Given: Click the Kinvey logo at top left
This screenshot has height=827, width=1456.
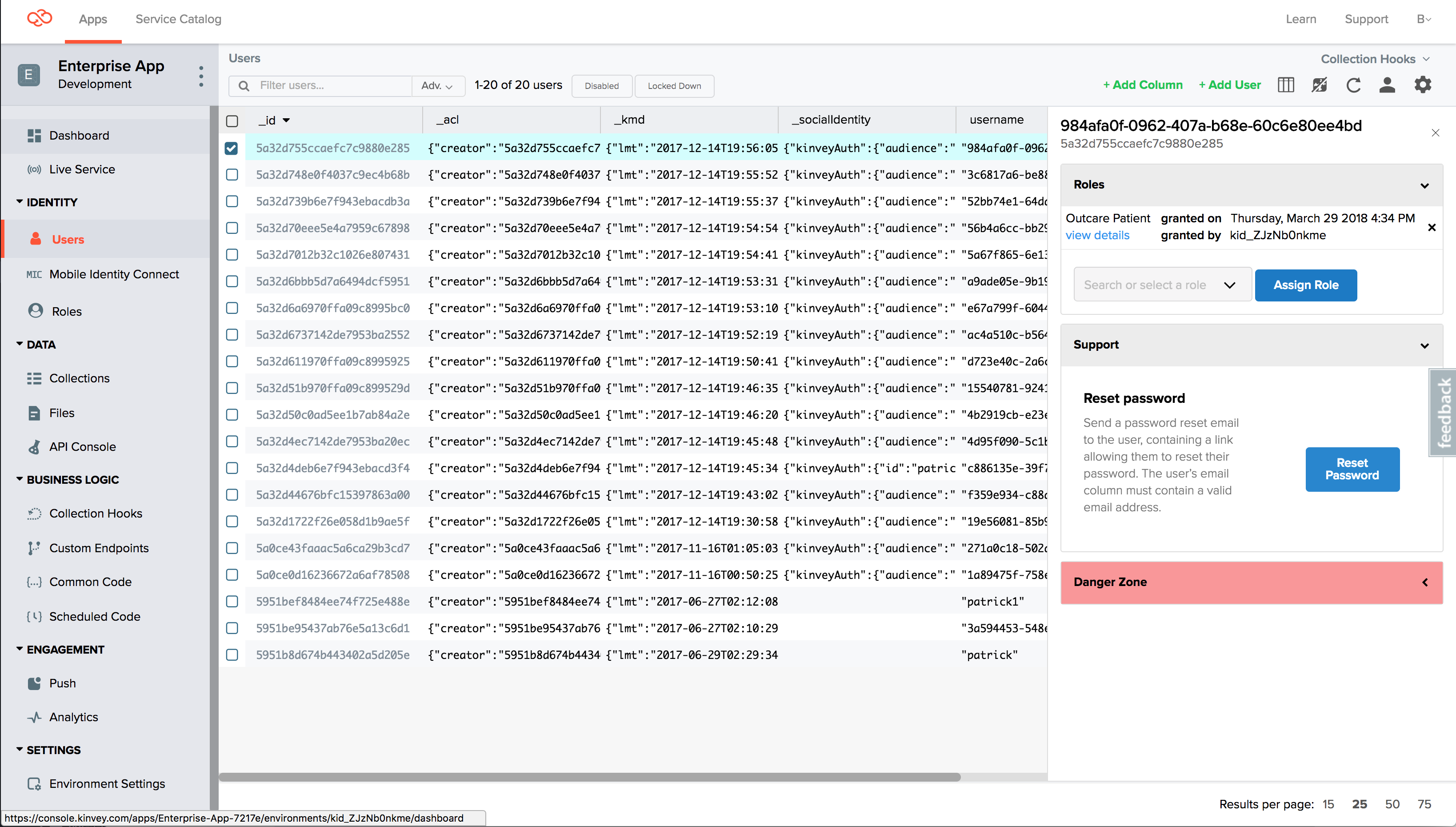Looking at the screenshot, I should [x=39, y=19].
